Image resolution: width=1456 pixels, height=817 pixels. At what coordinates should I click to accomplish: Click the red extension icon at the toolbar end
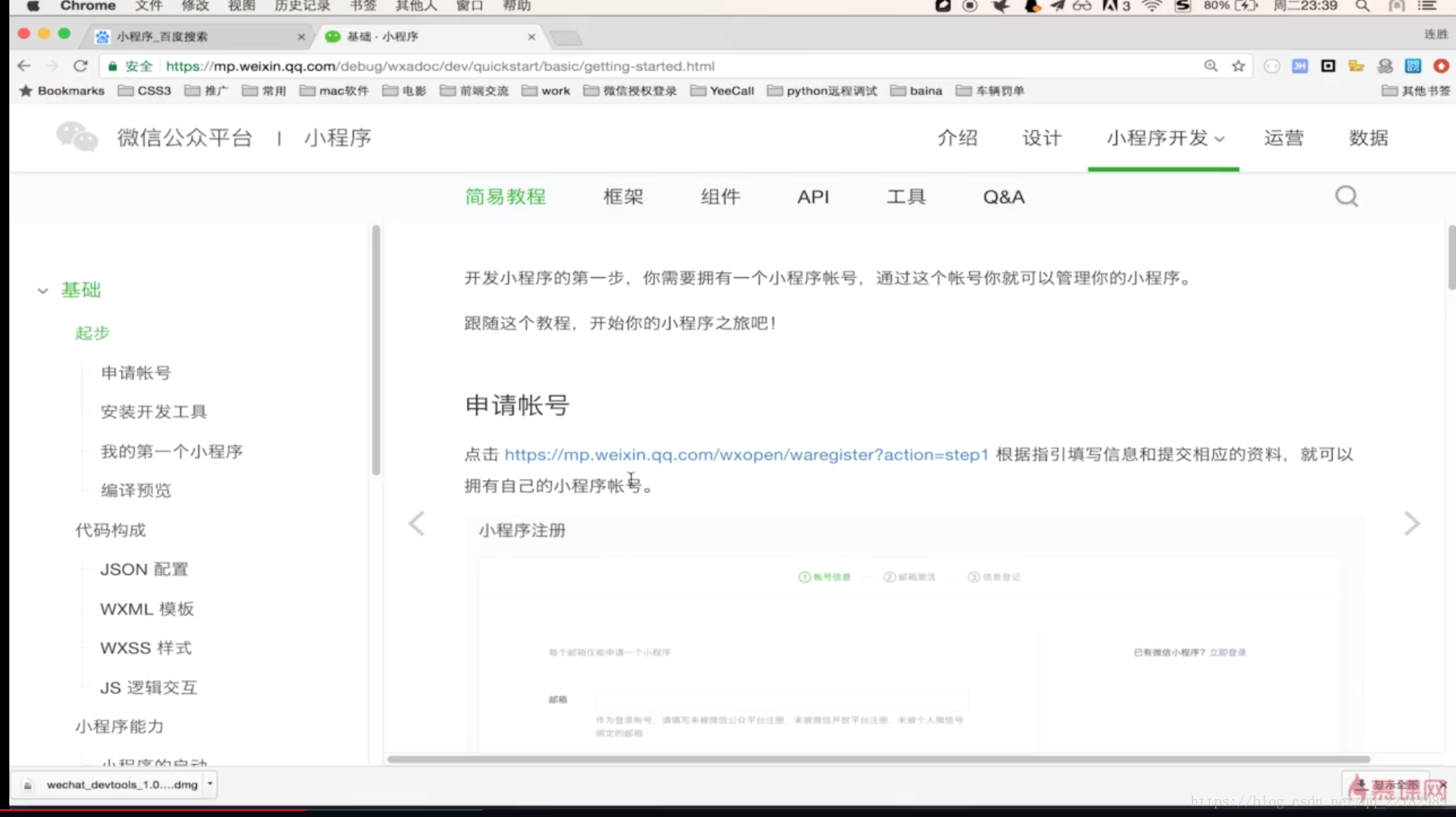(x=1441, y=66)
